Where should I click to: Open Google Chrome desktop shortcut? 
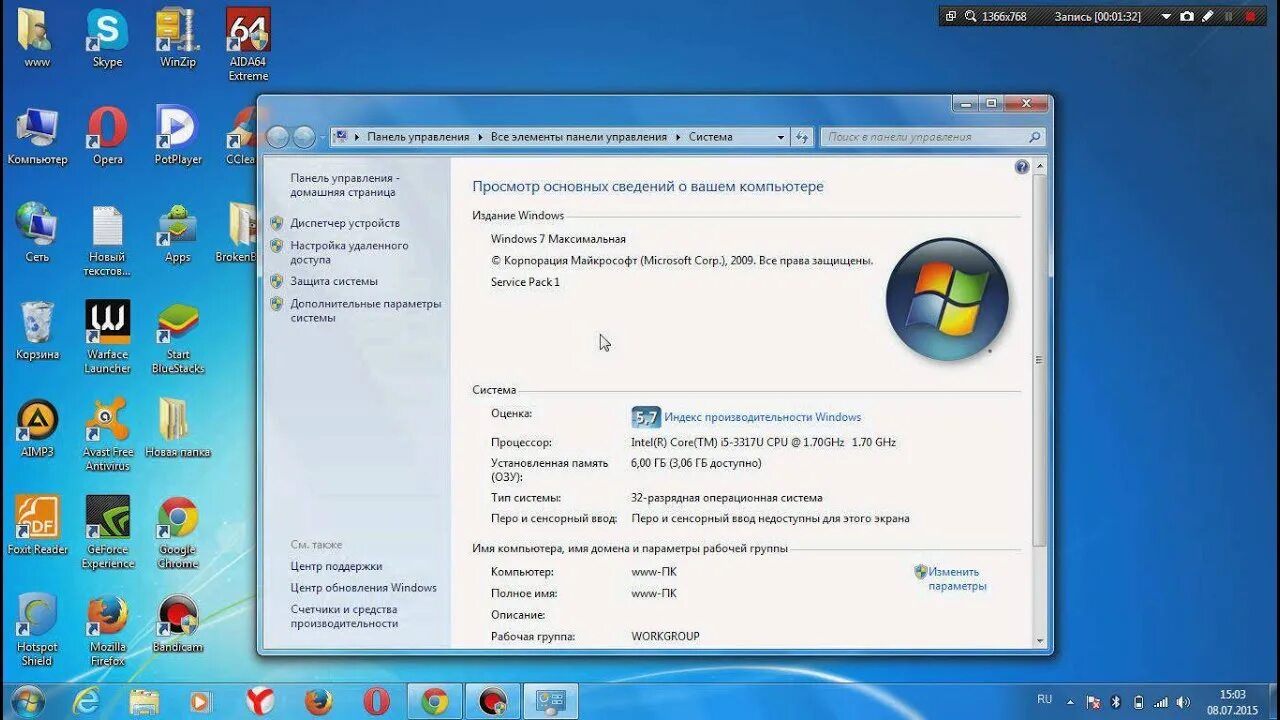pos(178,532)
